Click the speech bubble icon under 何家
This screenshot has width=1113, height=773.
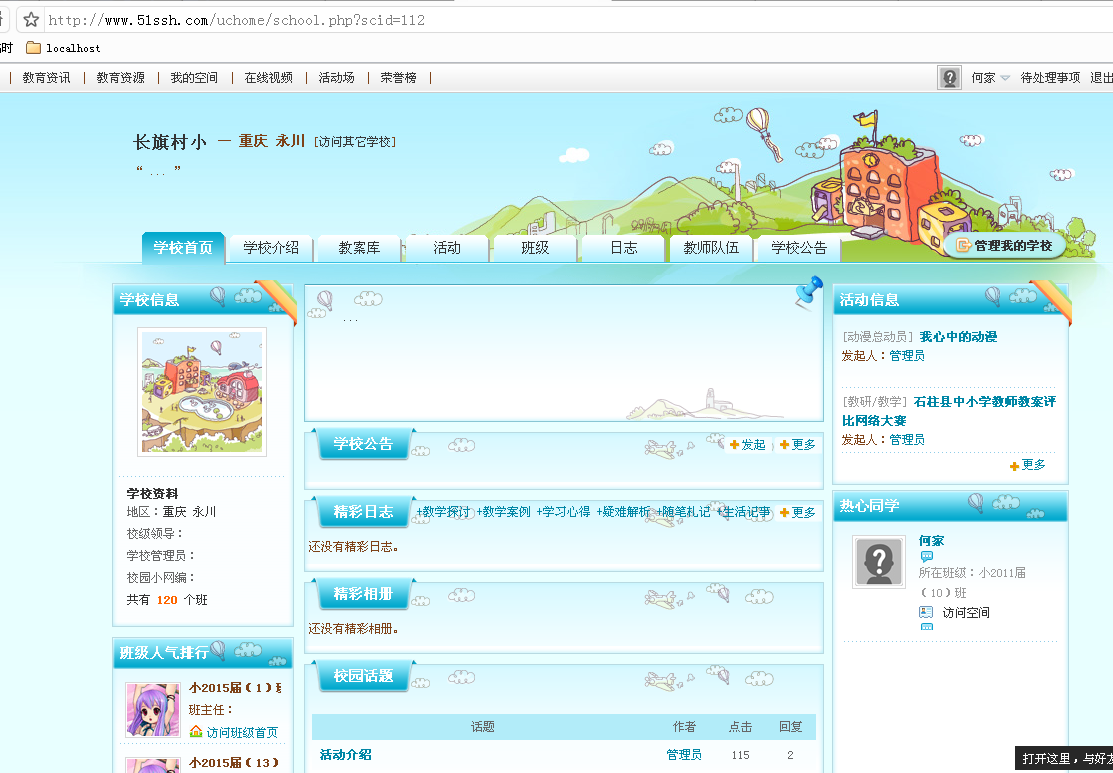point(926,557)
